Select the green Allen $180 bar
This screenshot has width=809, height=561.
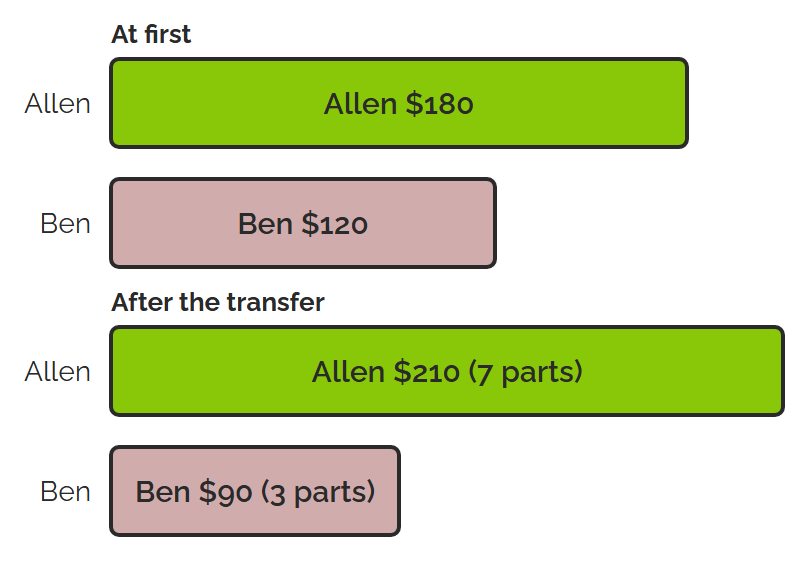pos(399,103)
